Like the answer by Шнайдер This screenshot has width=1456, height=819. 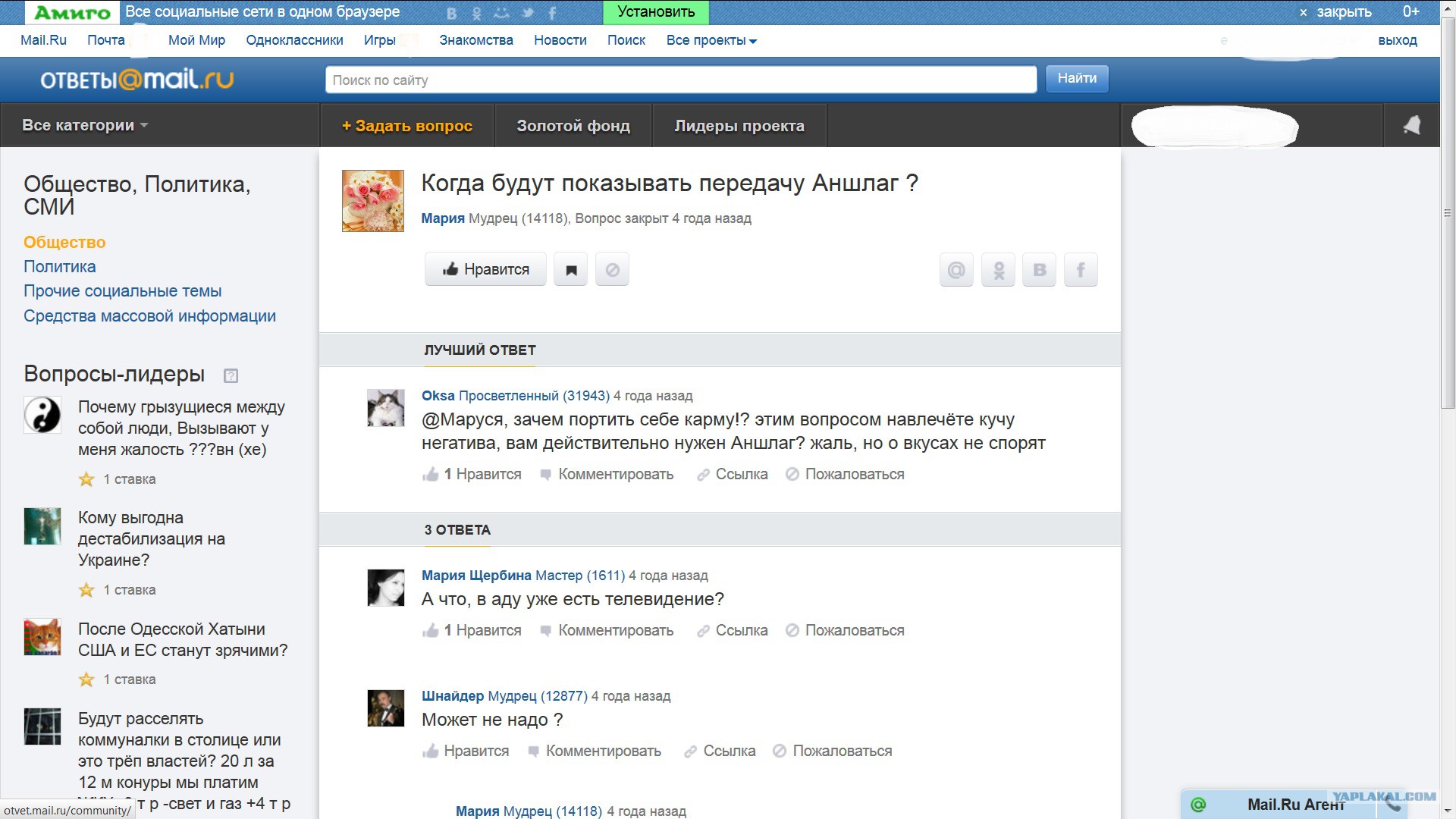pos(466,752)
